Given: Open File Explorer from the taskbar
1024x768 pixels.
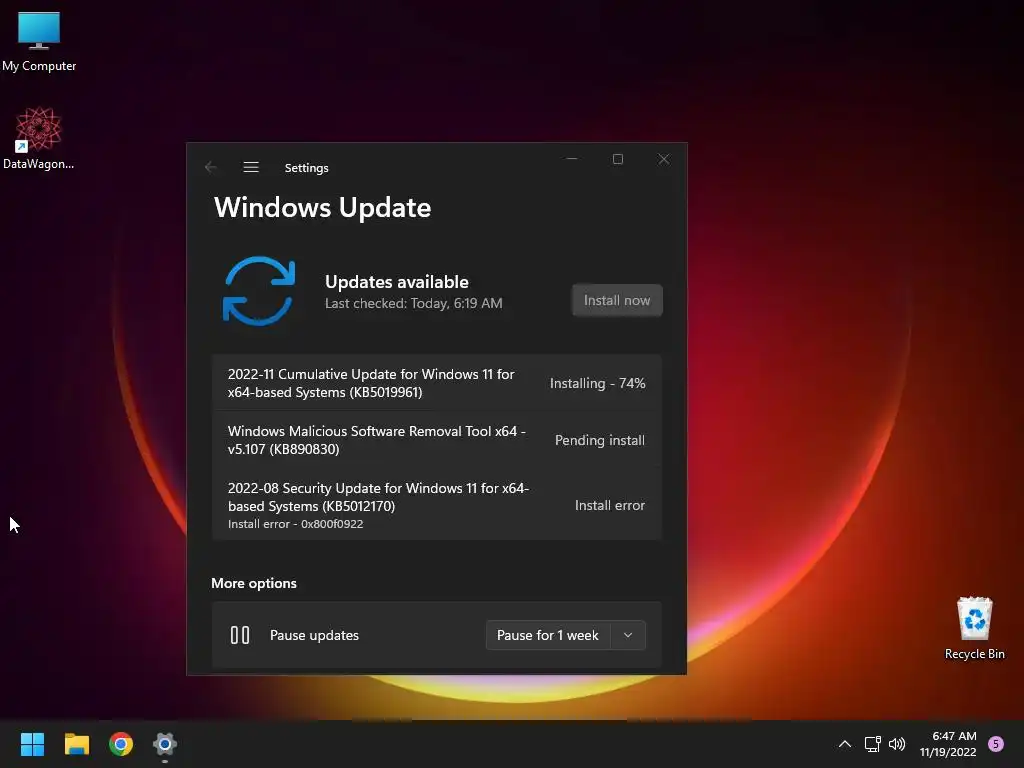Looking at the screenshot, I should (76, 744).
